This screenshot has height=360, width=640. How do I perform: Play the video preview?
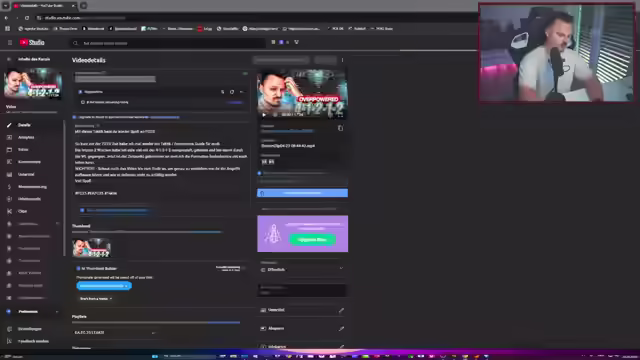(x=264, y=115)
